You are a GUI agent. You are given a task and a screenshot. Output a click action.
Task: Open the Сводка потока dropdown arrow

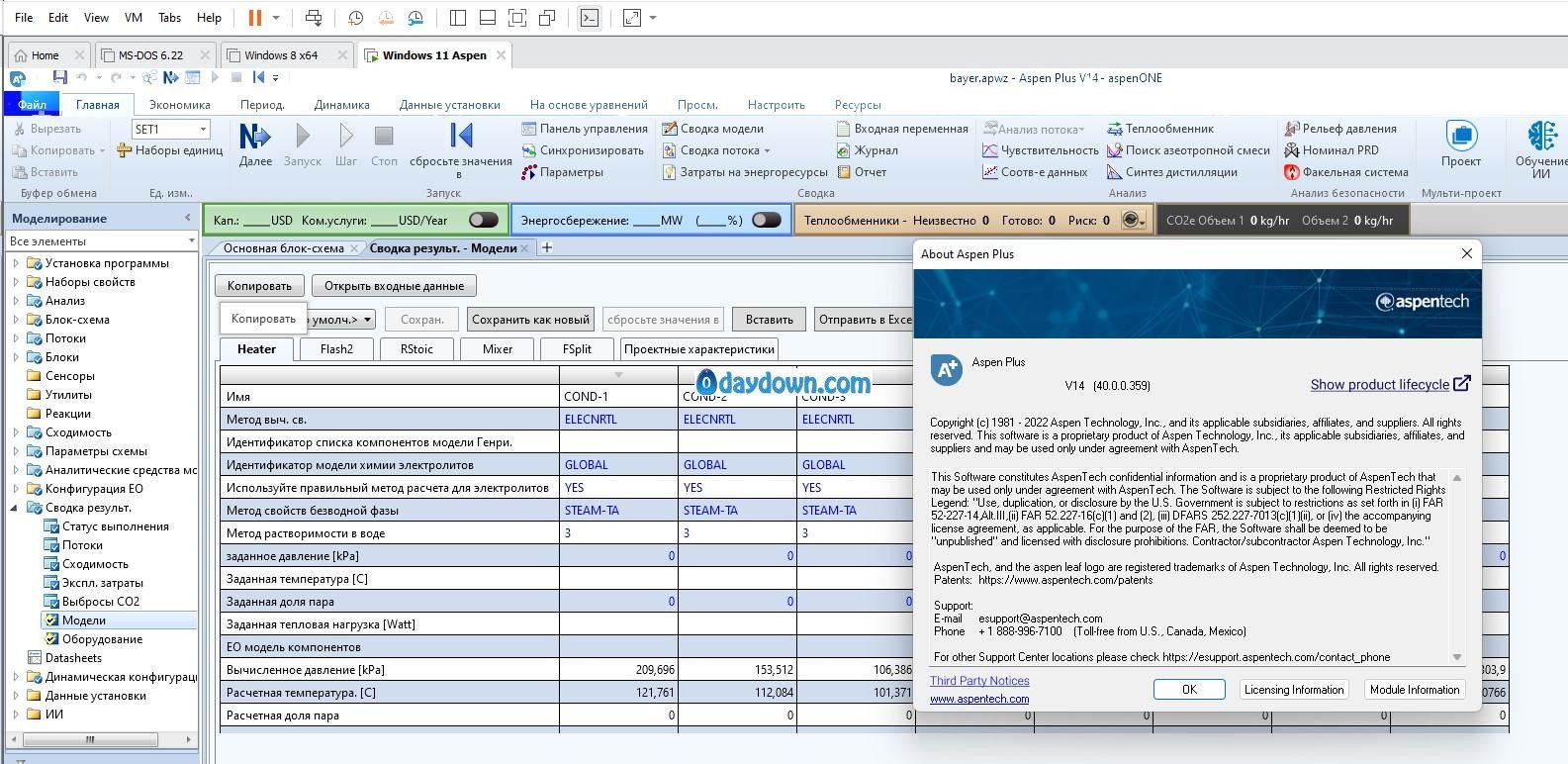coord(768,150)
